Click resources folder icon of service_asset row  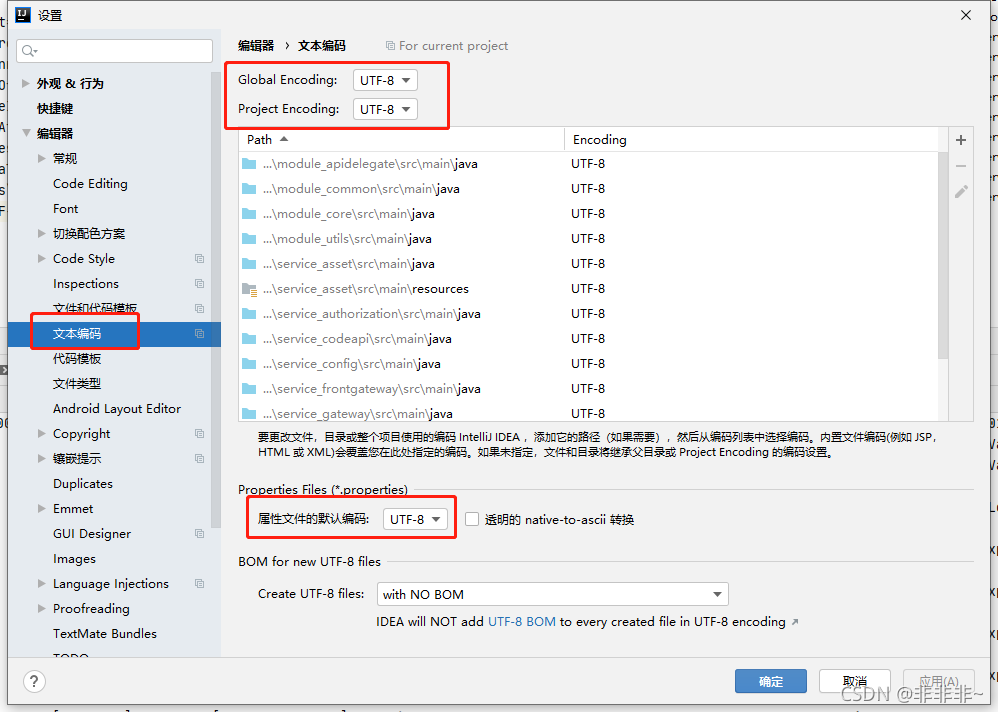pyautogui.click(x=249, y=290)
